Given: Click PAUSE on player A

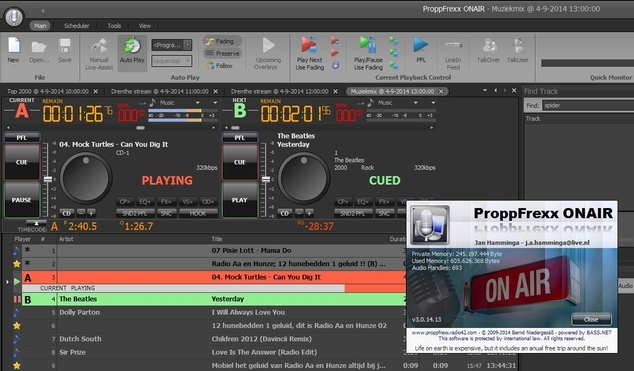Looking at the screenshot, I should click(x=22, y=200).
